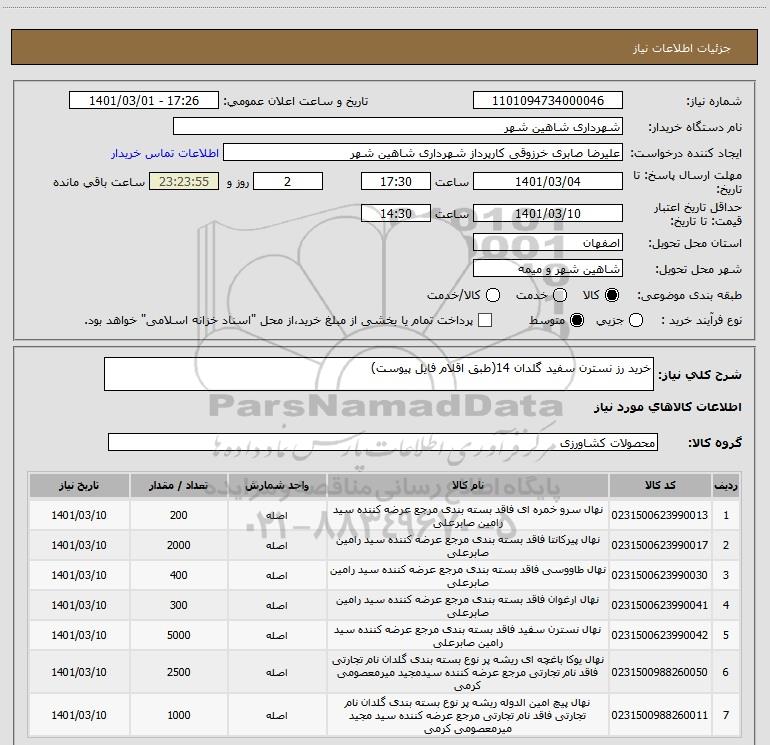Click the نهال سرو خمره ای item name
The width and height of the screenshot is (770, 745).
[x=468, y=516]
